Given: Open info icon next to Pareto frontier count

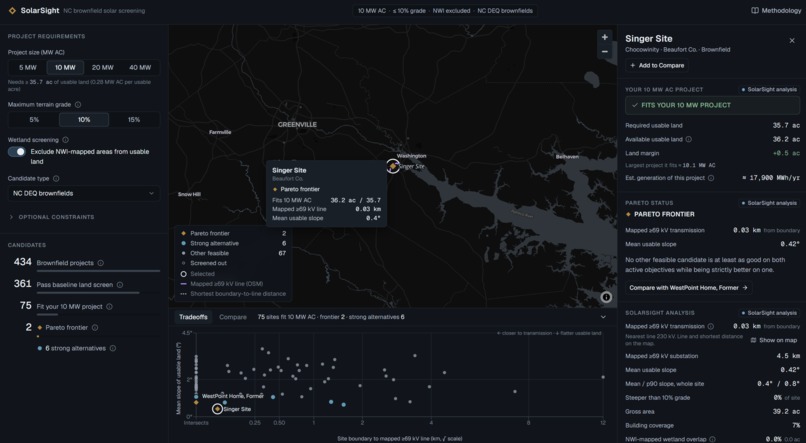Looking at the screenshot, I should [x=95, y=327].
